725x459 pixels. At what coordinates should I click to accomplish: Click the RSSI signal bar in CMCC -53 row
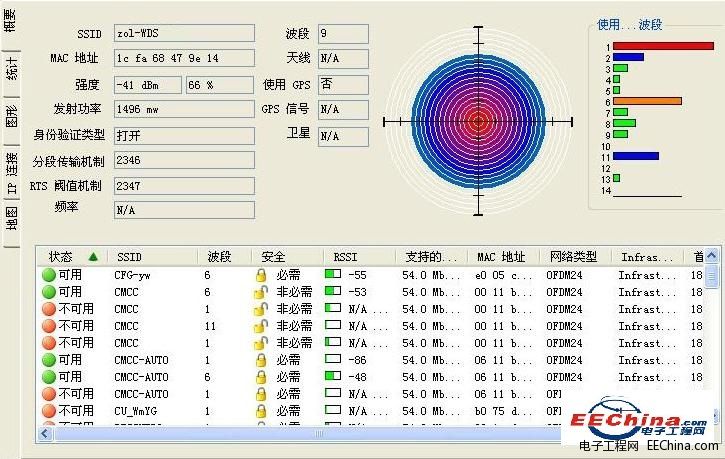pos(333,291)
